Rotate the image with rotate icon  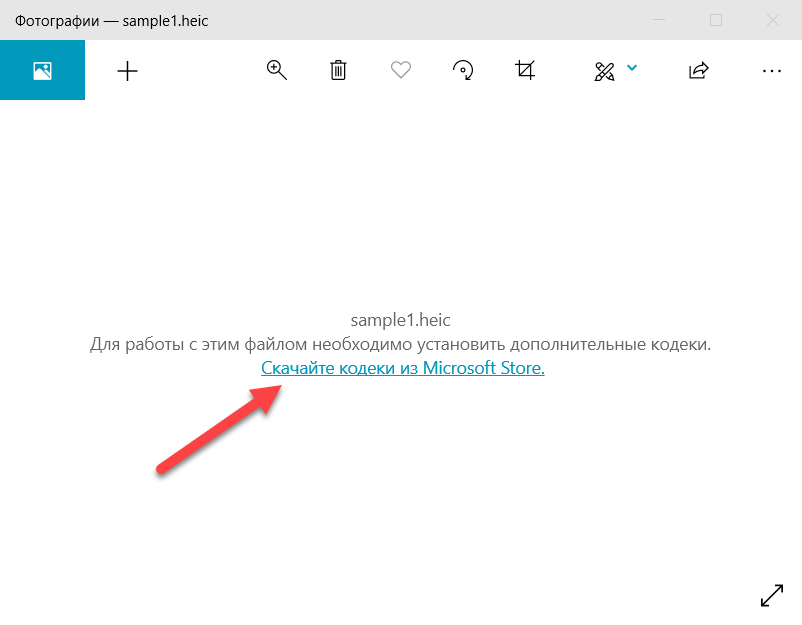(463, 70)
